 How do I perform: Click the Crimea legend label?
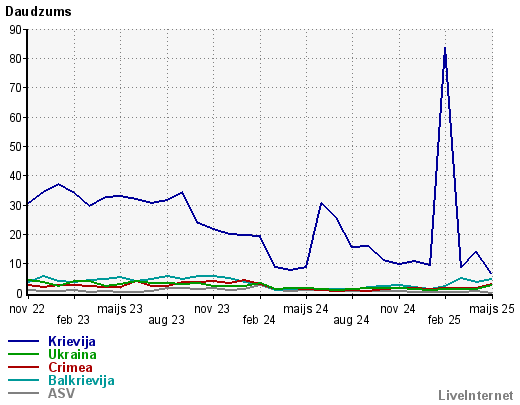tap(70, 367)
